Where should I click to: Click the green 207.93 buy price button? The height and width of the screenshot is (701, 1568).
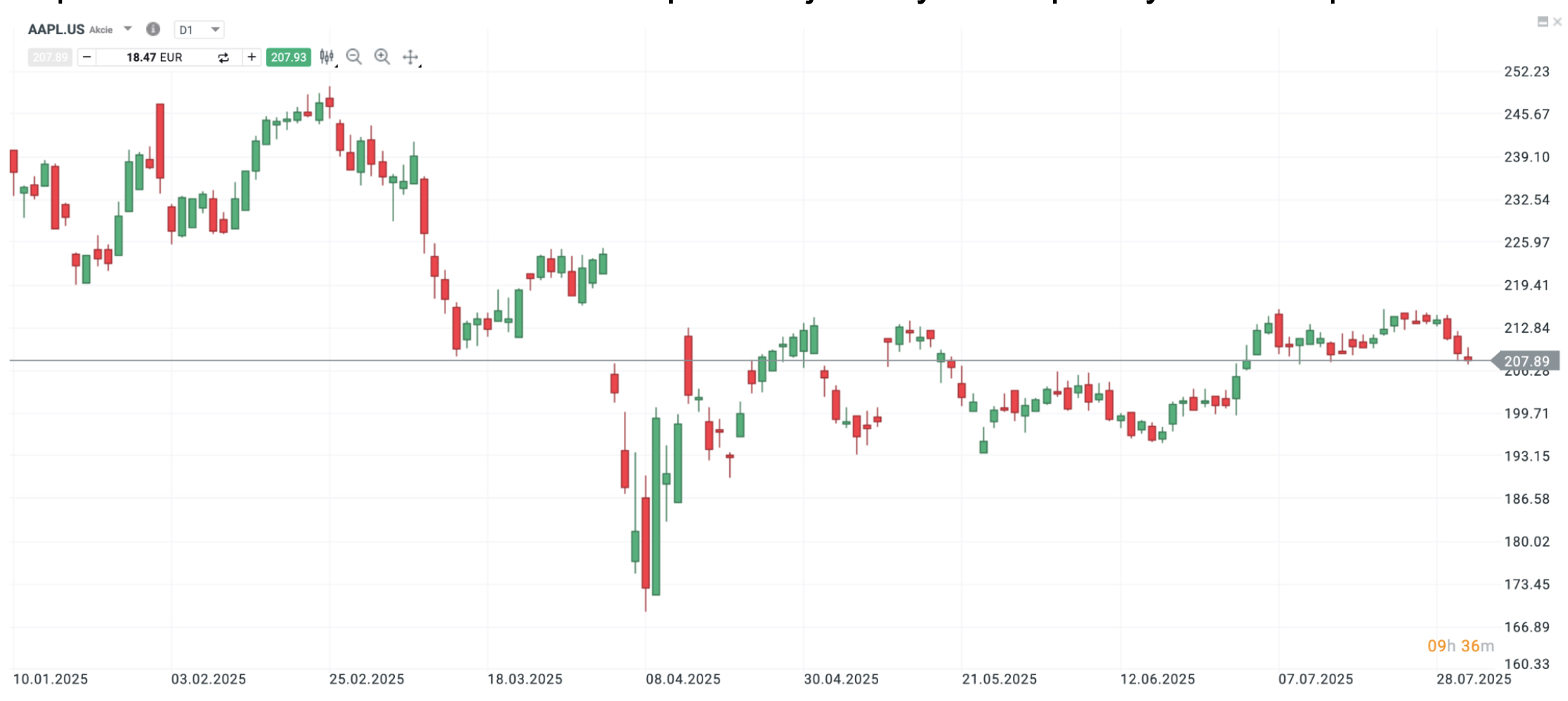pyautogui.click(x=288, y=57)
